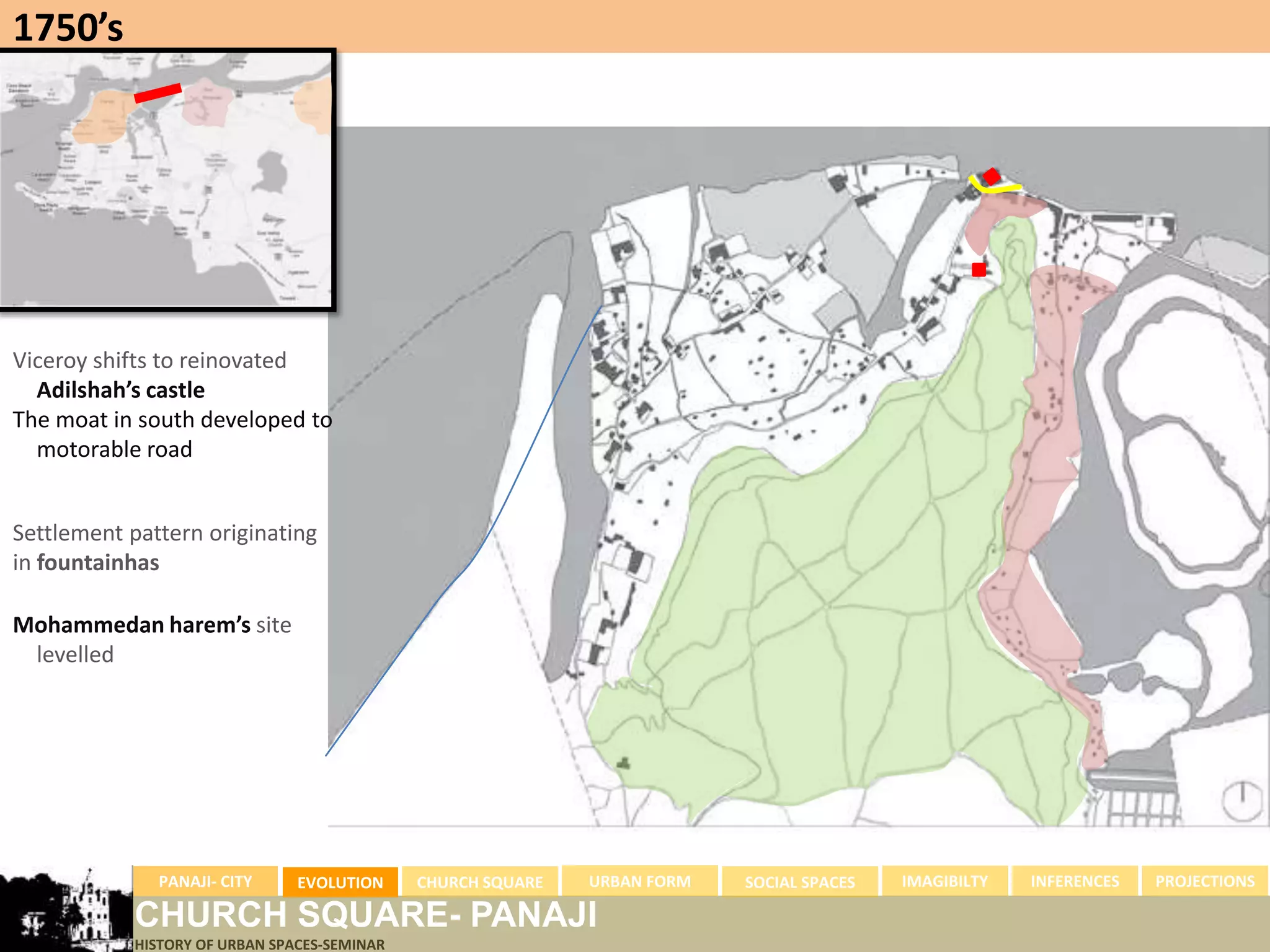This screenshot has height=952, width=1270.
Task: Jump to the PROJECTIONS tab
Action: (x=1204, y=881)
